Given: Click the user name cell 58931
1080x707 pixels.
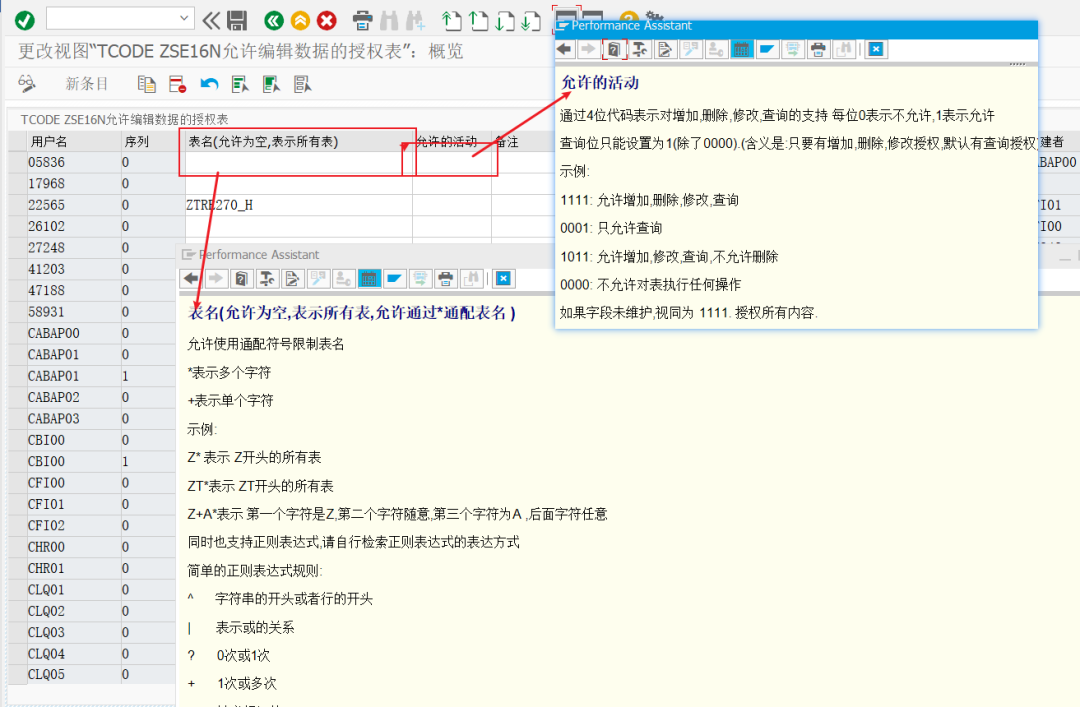Looking at the screenshot, I should click(73, 312).
